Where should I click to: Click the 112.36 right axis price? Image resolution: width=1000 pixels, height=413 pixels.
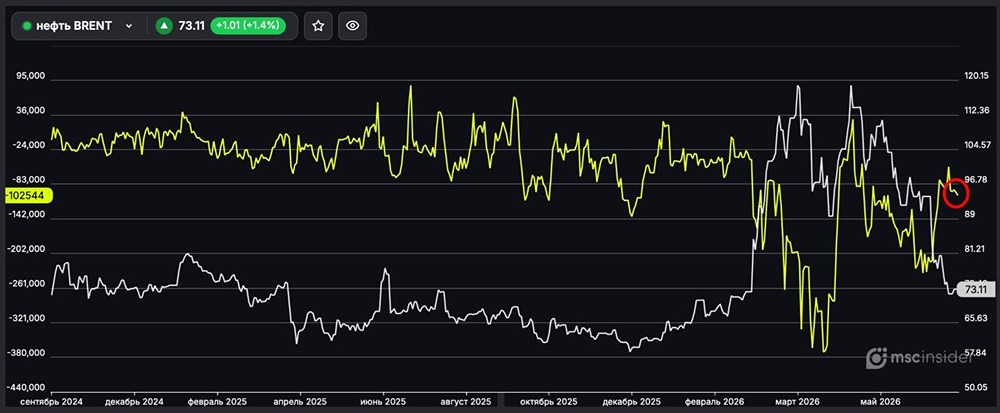tap(976, 111)
